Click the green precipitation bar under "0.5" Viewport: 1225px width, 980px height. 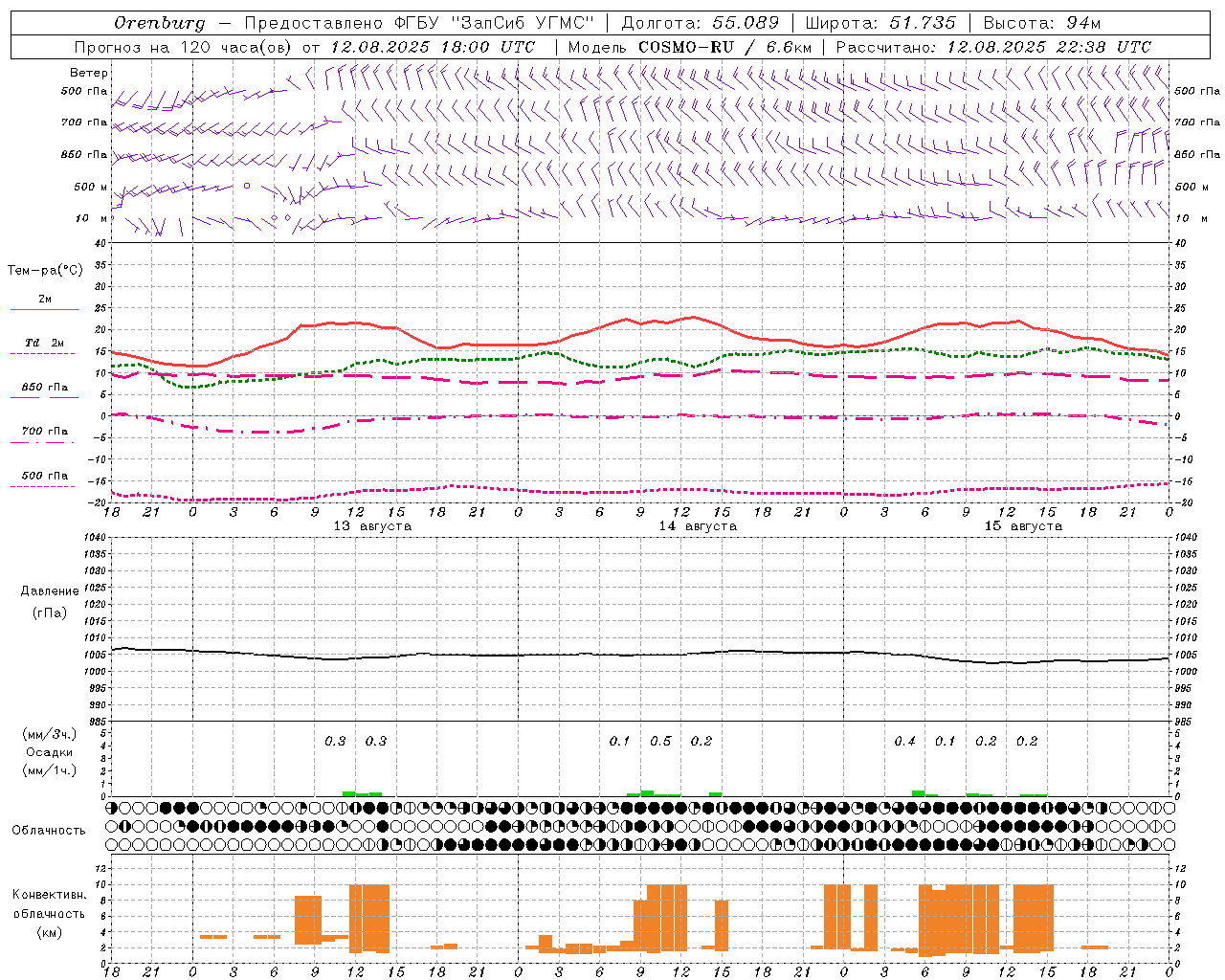(x=648, y=793)
